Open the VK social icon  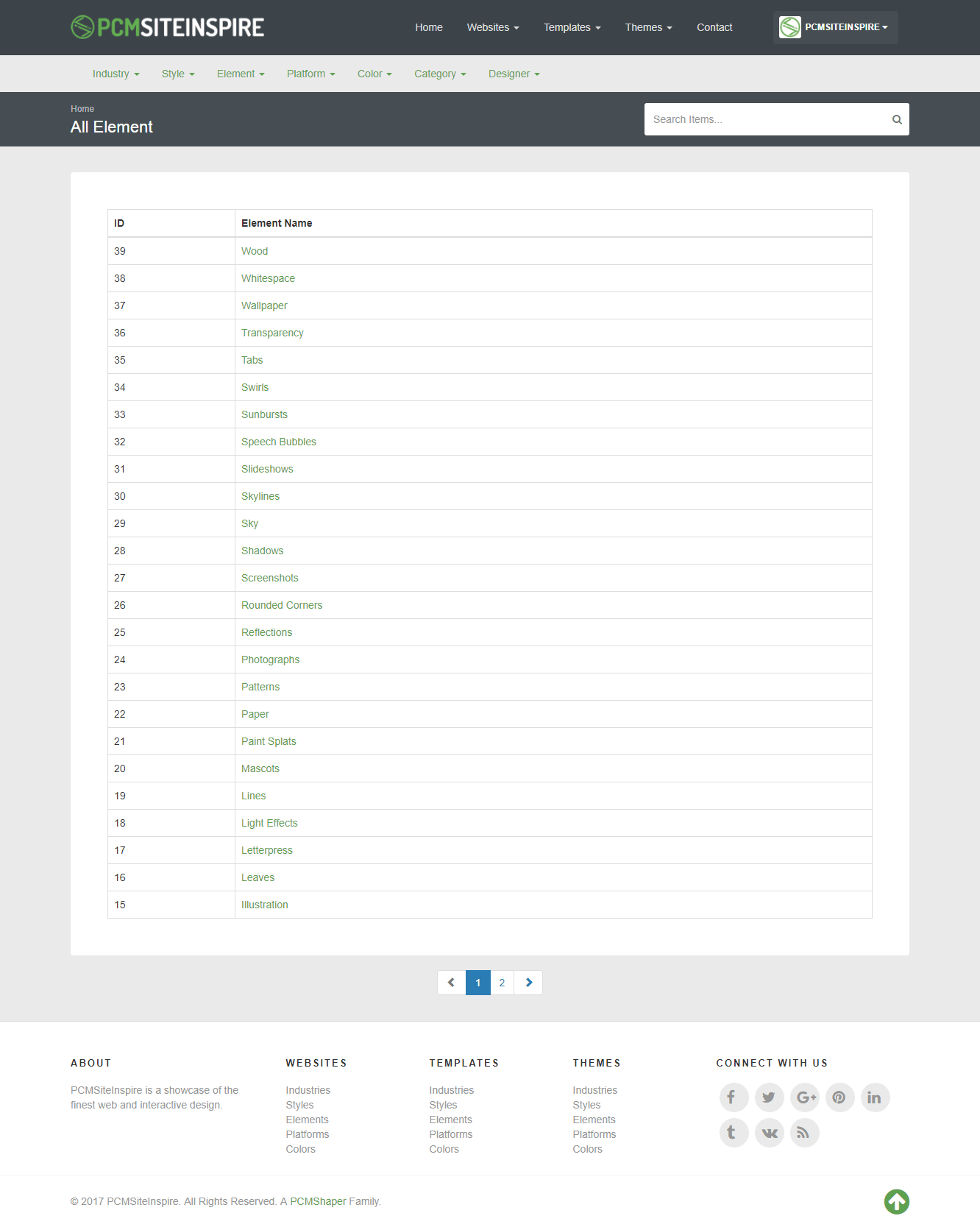[769, 1133]
